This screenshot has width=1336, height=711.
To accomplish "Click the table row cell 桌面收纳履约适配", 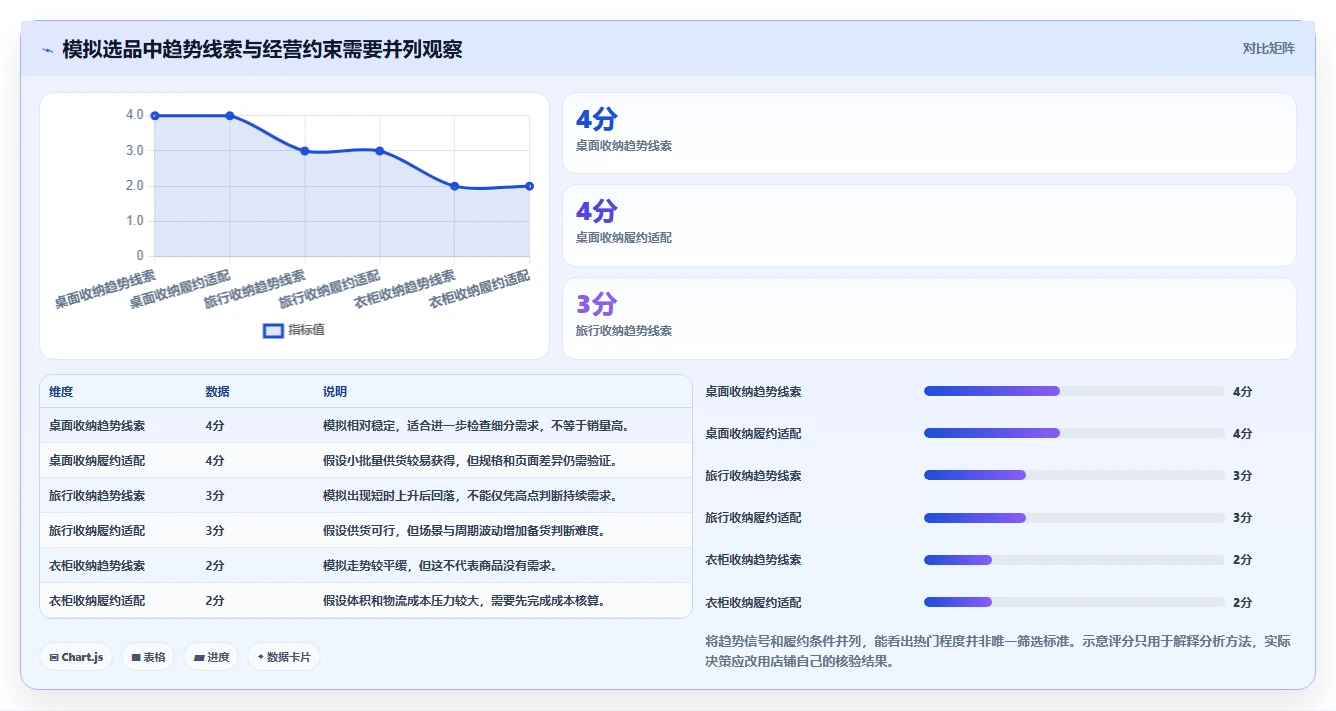I will tap(97, 461).
